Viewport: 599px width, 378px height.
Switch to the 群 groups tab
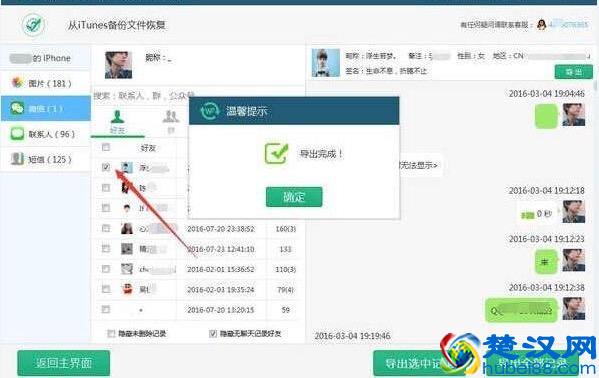171,122
